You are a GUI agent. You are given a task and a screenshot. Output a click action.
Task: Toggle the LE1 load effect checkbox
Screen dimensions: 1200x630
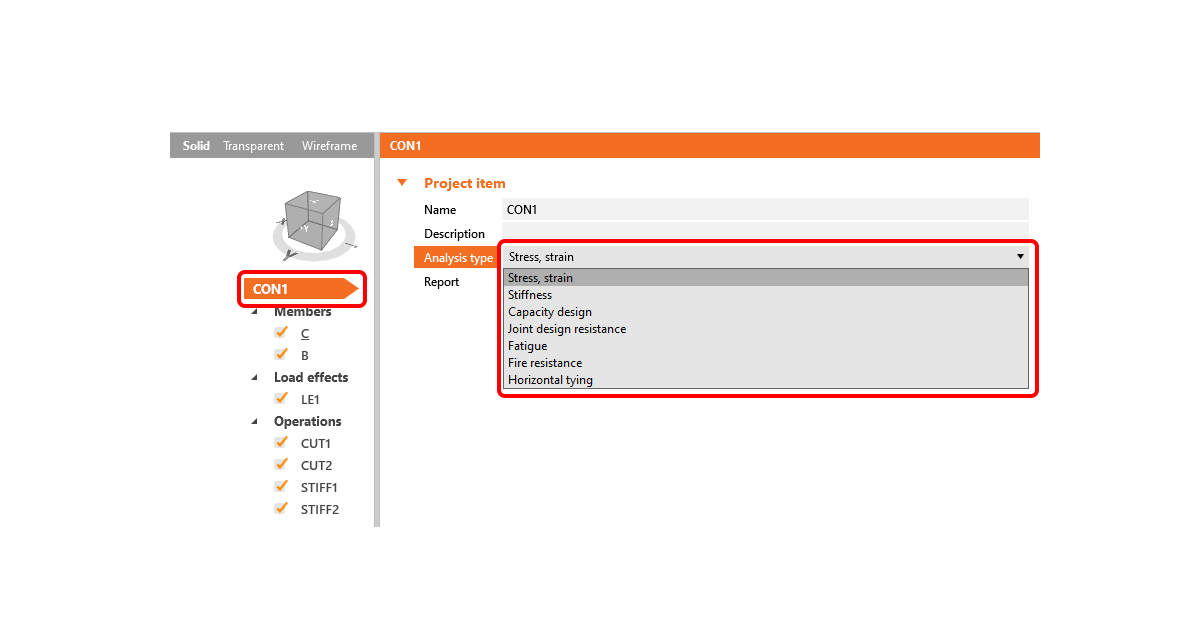[281, 398]
